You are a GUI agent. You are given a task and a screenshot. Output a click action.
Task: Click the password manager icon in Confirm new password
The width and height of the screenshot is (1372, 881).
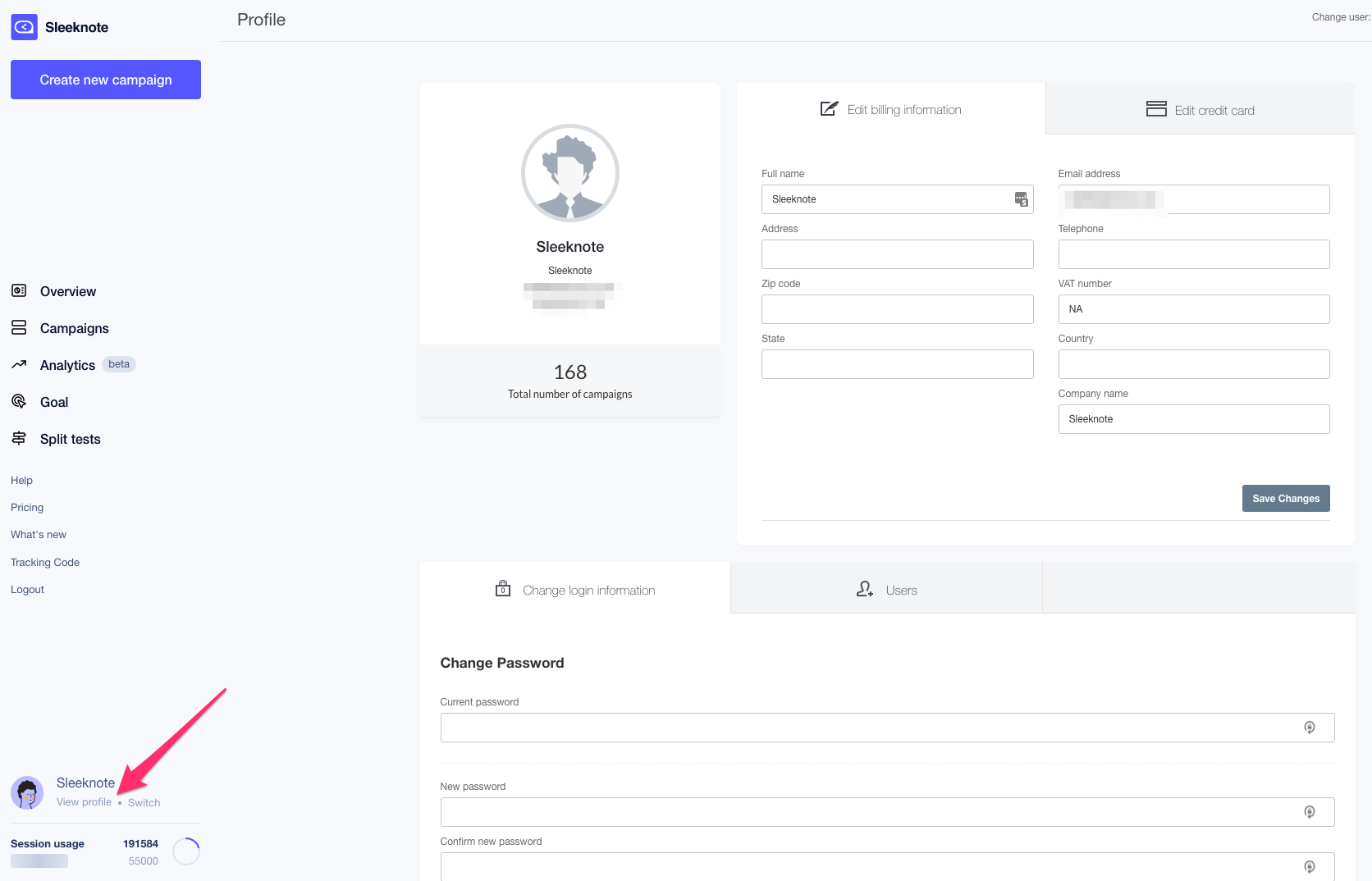coord(1310,867)
